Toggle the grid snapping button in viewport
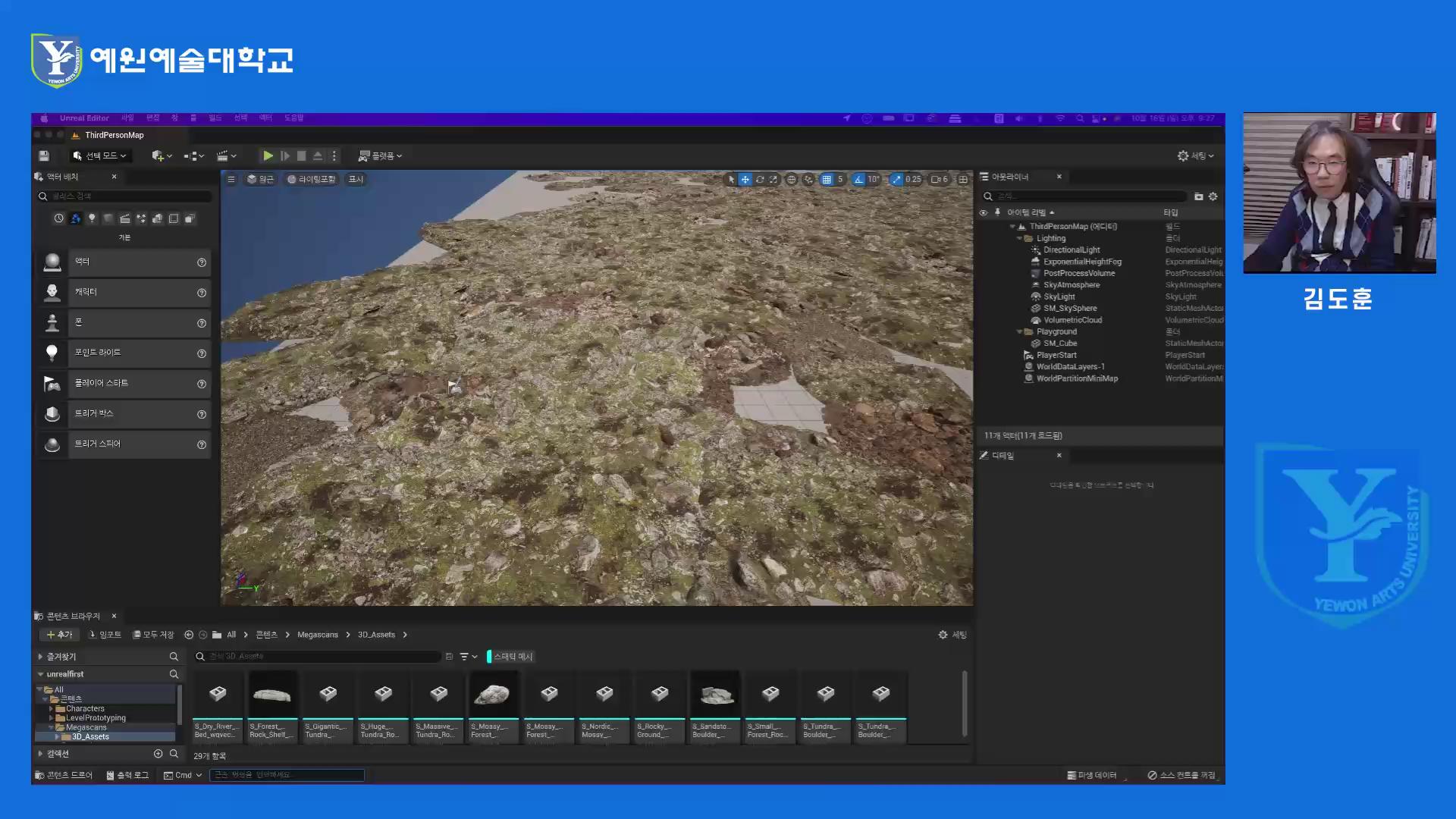 (x=827, y=180)
